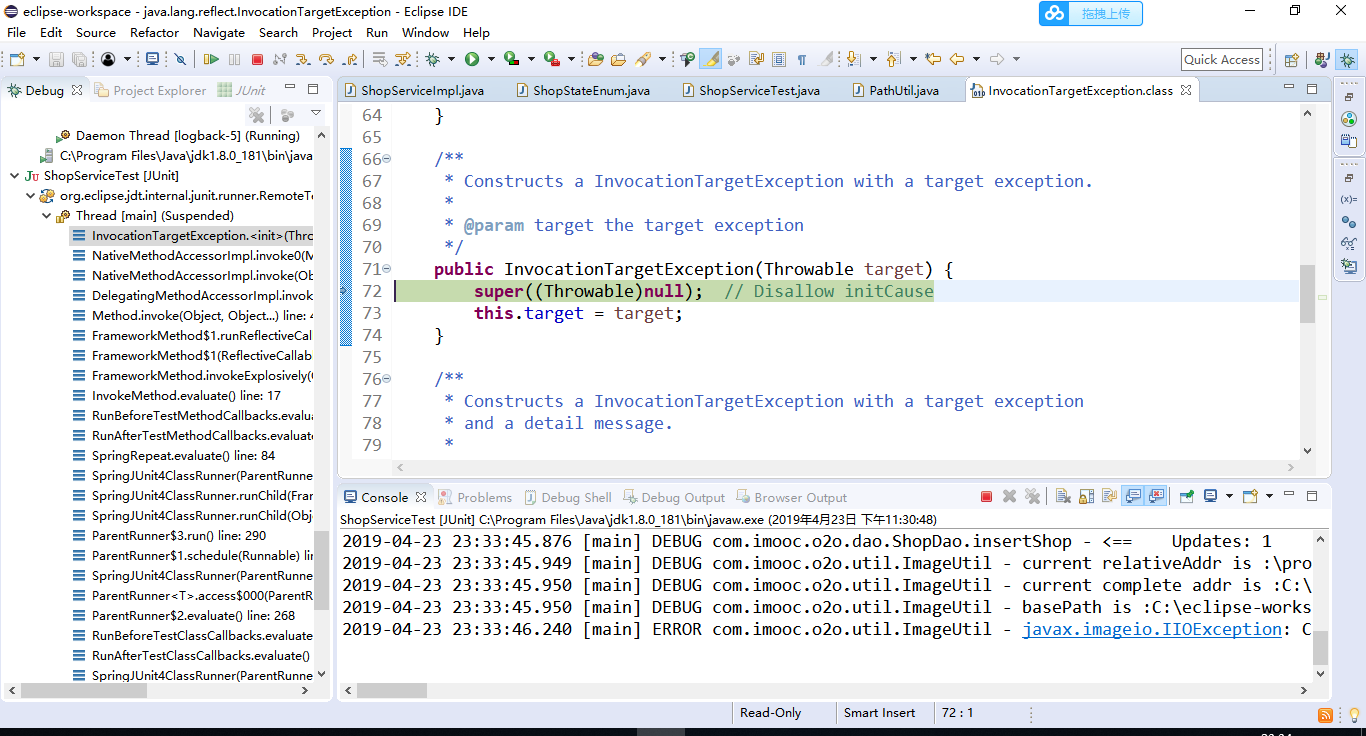The image size is (1366, 736).
Task: Open the New wizard dropdown arrow
Action: 37,59
